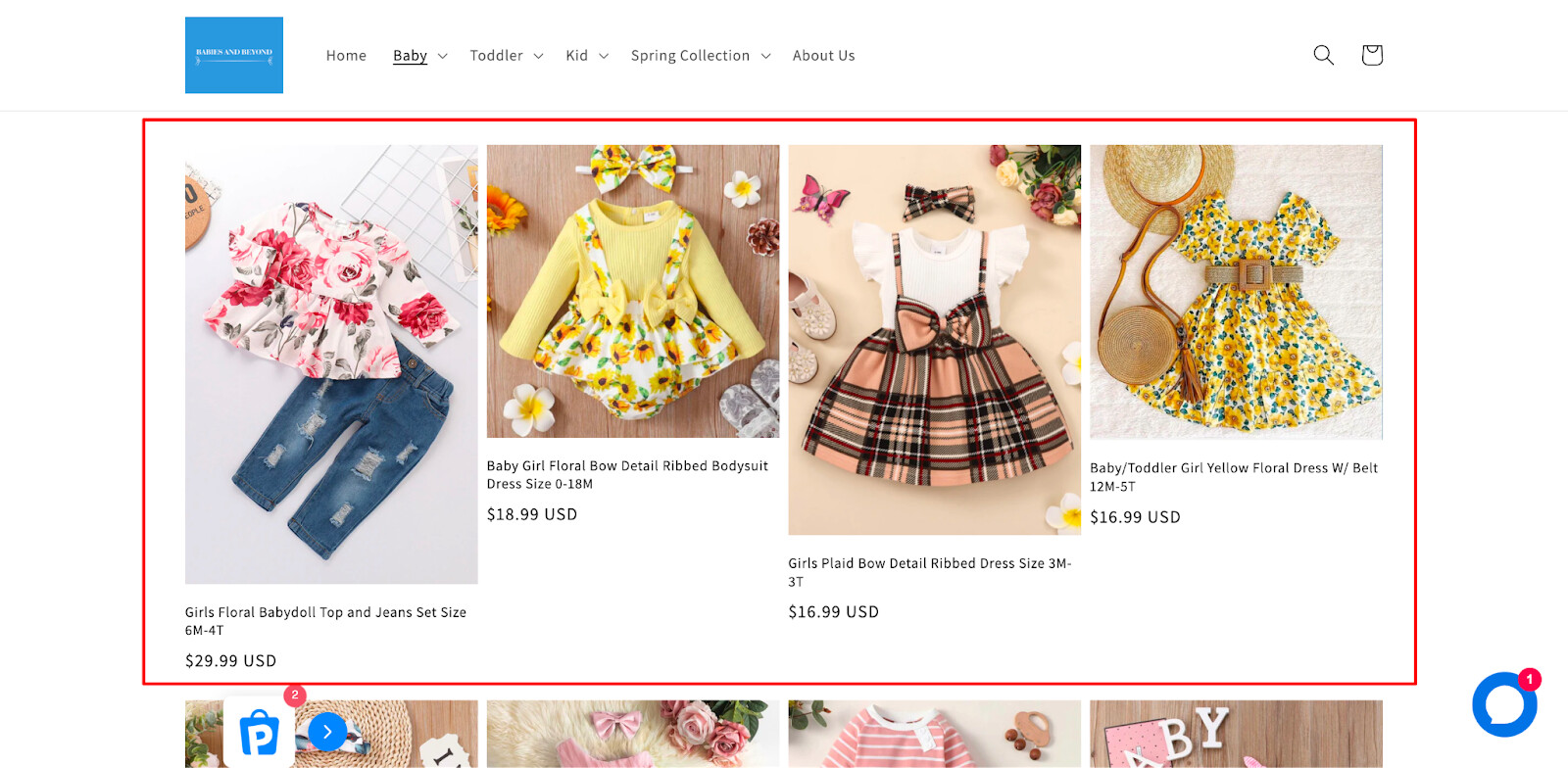Click the Babies and Beyond store logo
Image resolution: width=1568 pixels, height=768 pixels.
pyautogui.click(x=234, y=55)
